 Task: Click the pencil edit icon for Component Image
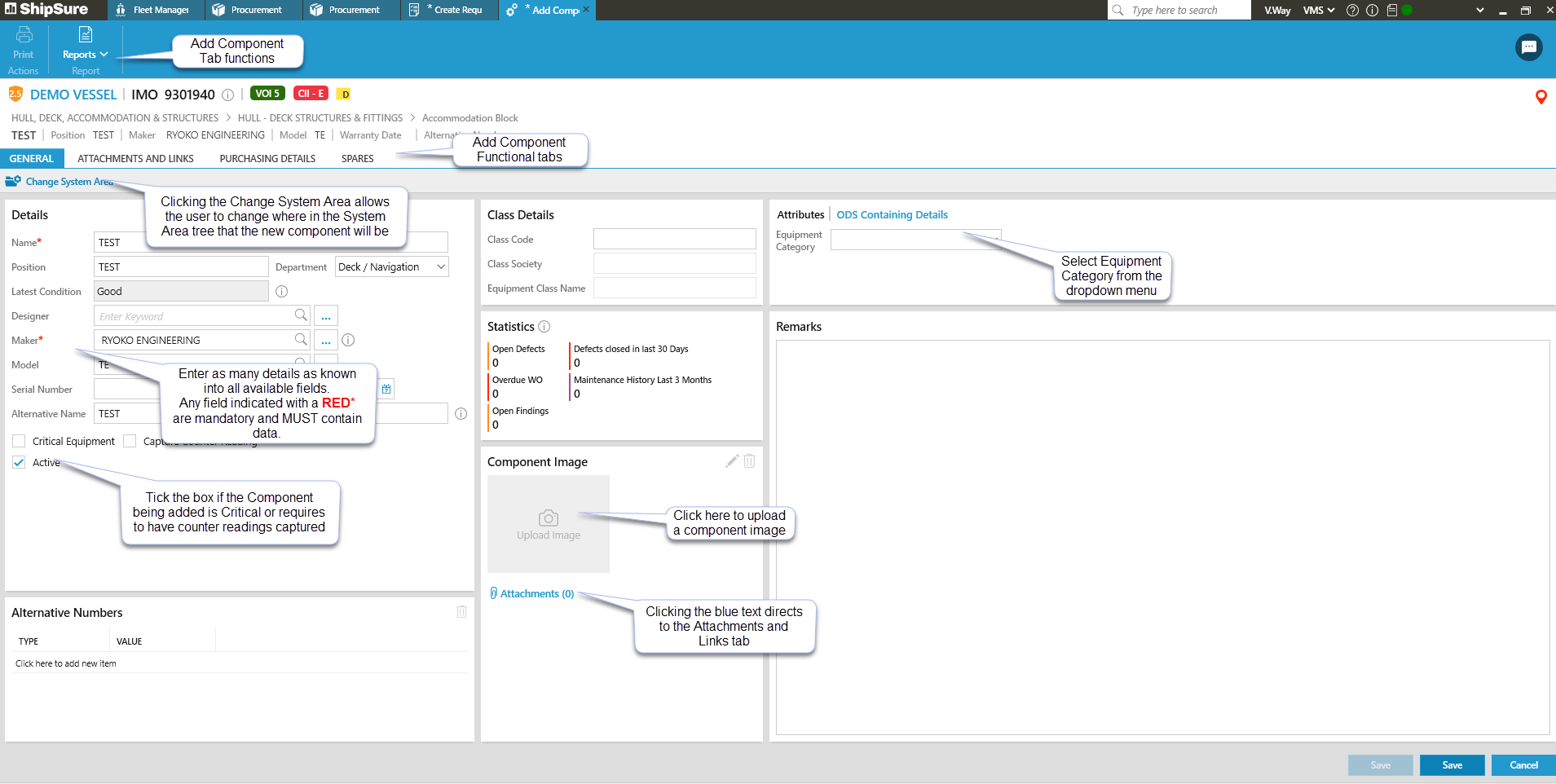click(x=731, y=461)
